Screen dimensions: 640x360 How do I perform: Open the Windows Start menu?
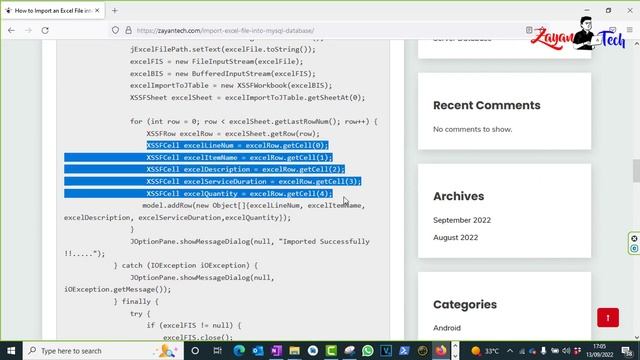(x=11, y=351)
